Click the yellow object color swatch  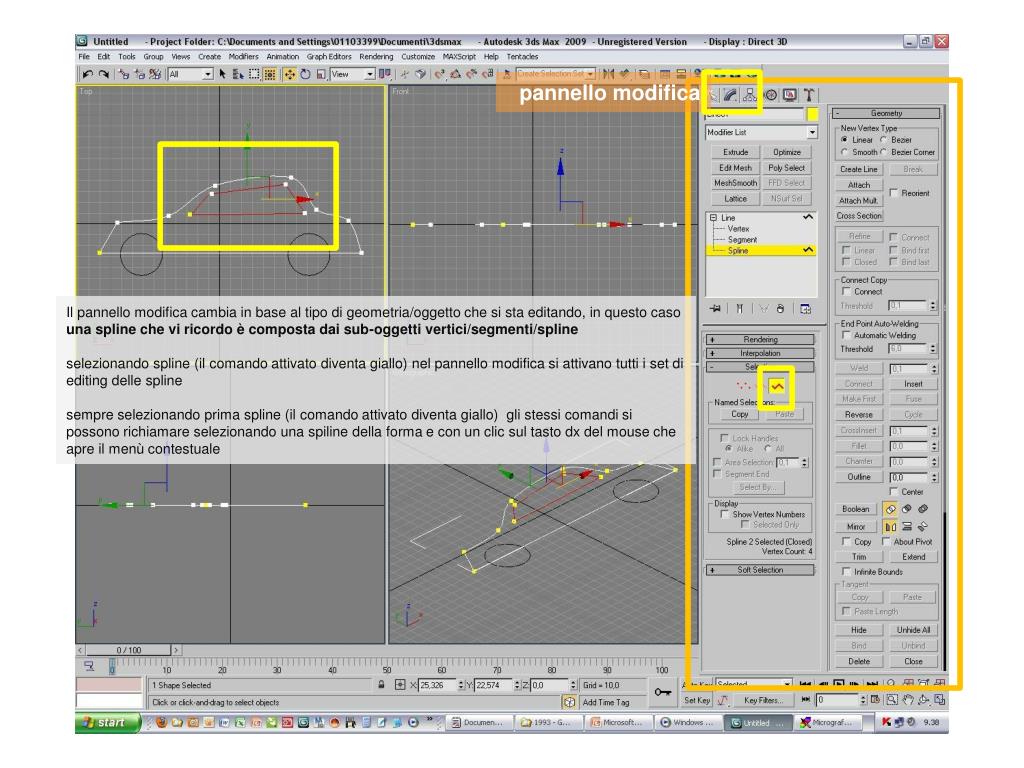pyautogui.click(x=812, y=115)
